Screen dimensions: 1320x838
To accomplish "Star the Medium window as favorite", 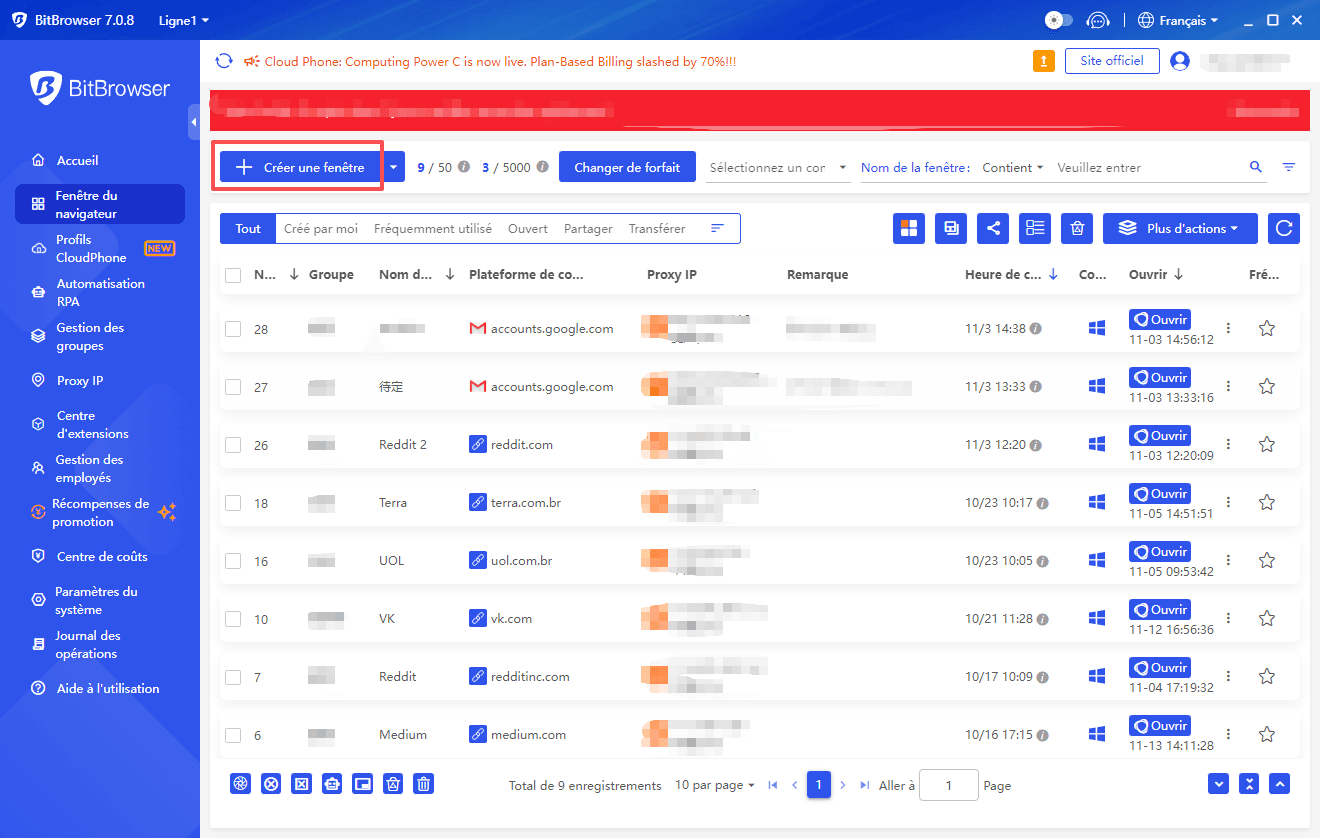I will point(1267,734).
